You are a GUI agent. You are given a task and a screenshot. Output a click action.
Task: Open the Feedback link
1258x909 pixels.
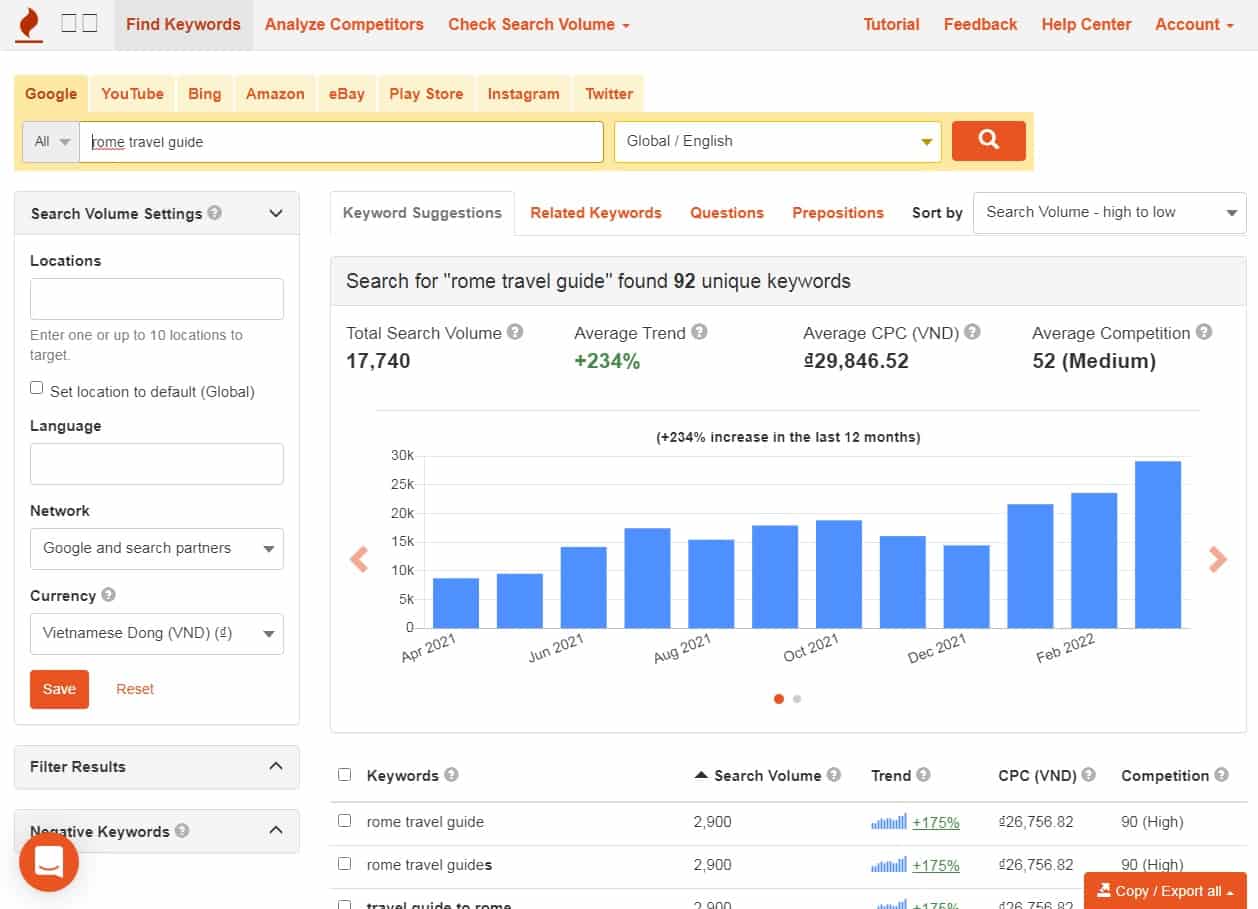(x=980, y=24)
